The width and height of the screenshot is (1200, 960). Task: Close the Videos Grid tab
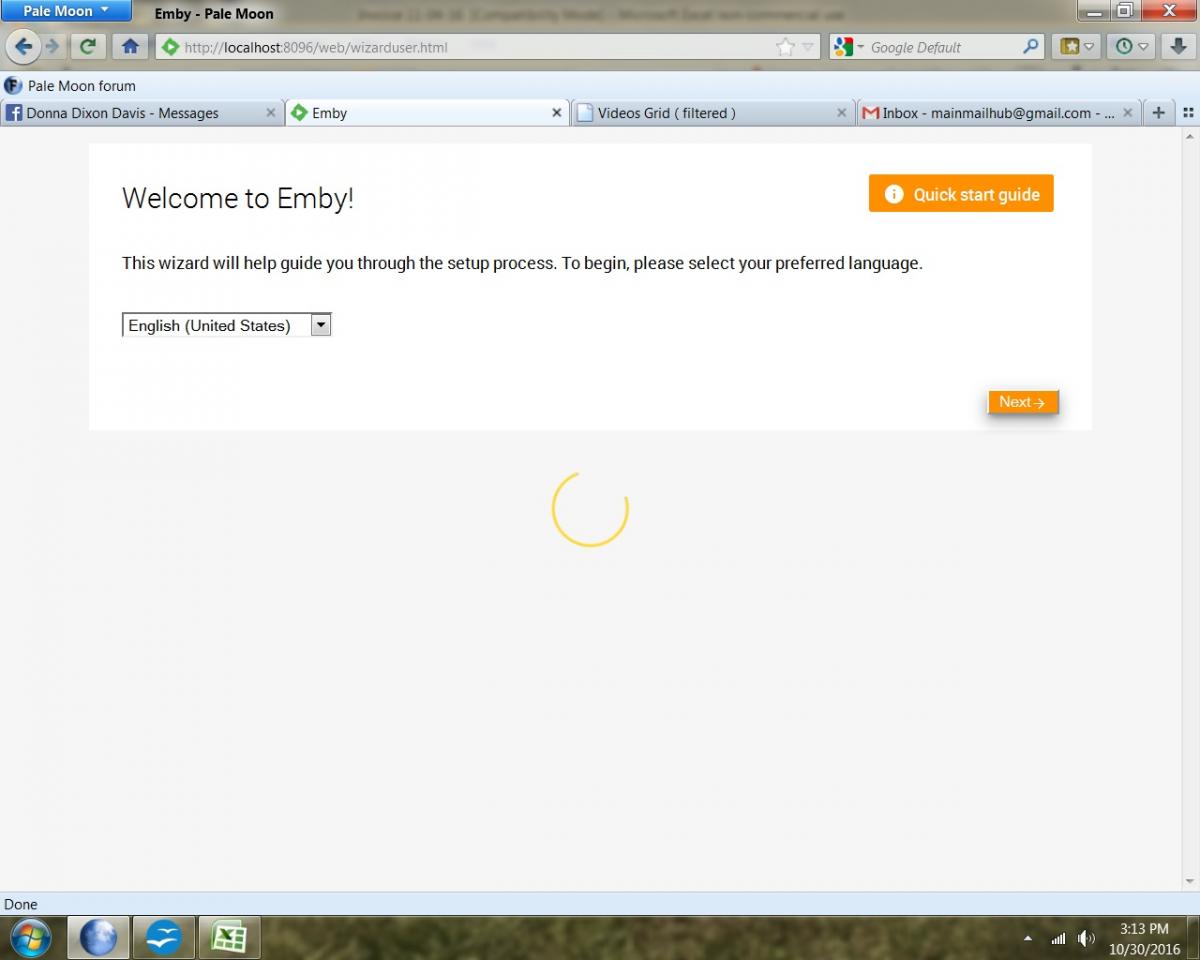click(x=842, y=113)
